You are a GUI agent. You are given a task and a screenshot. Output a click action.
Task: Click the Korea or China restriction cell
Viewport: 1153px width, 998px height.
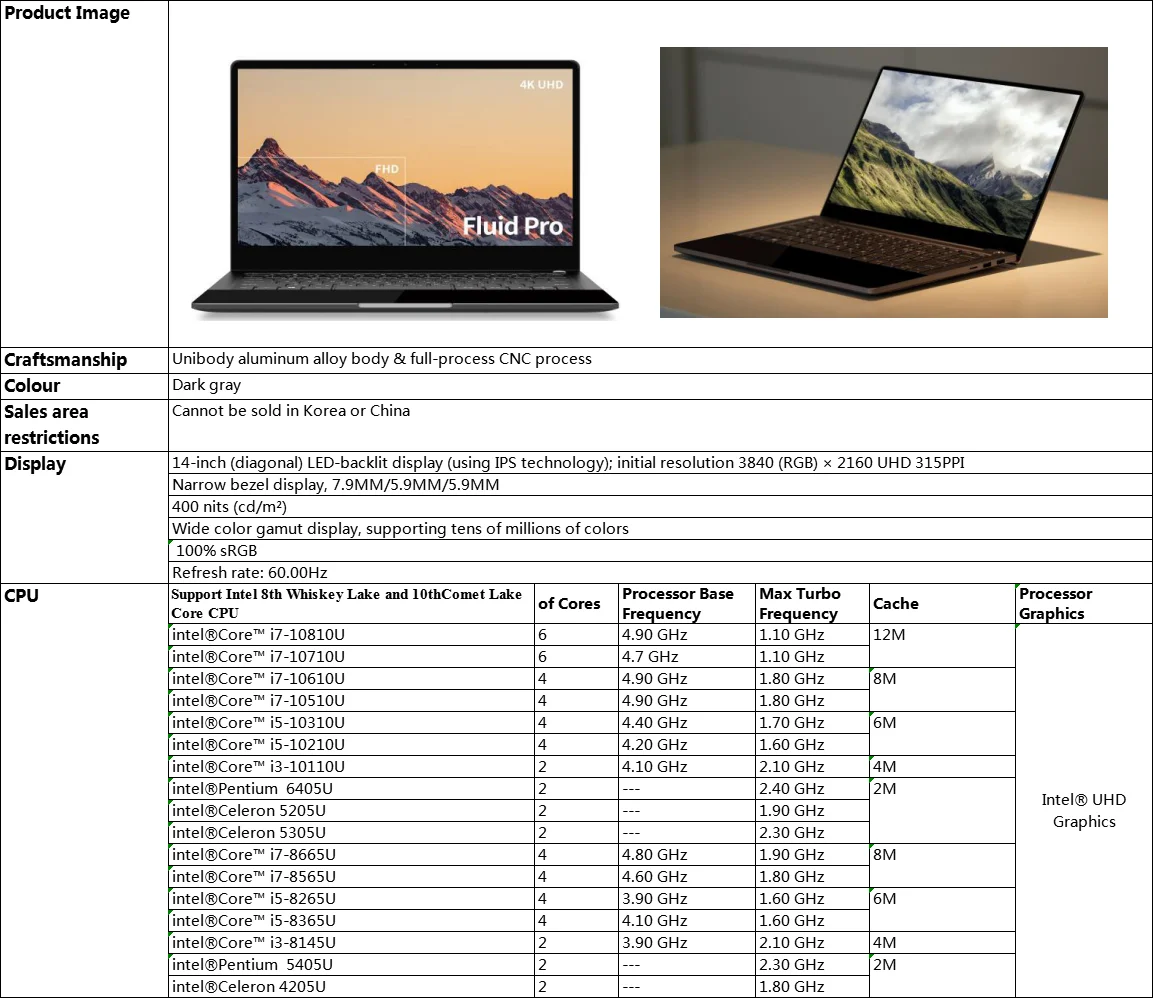pyautogui.click(x=660, y=425)
